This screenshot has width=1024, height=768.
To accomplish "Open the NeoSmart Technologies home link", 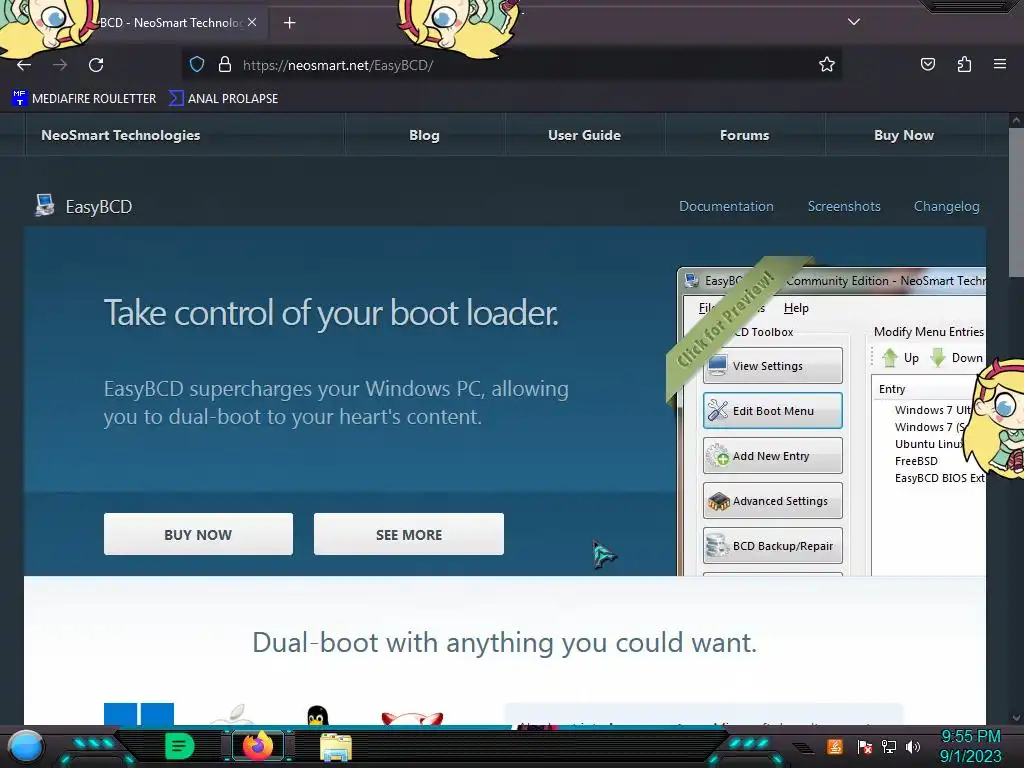I will (x=121, y=135).
